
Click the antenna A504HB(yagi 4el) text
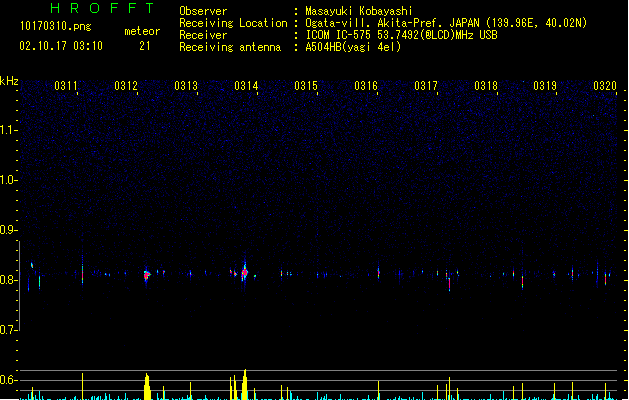353,47
